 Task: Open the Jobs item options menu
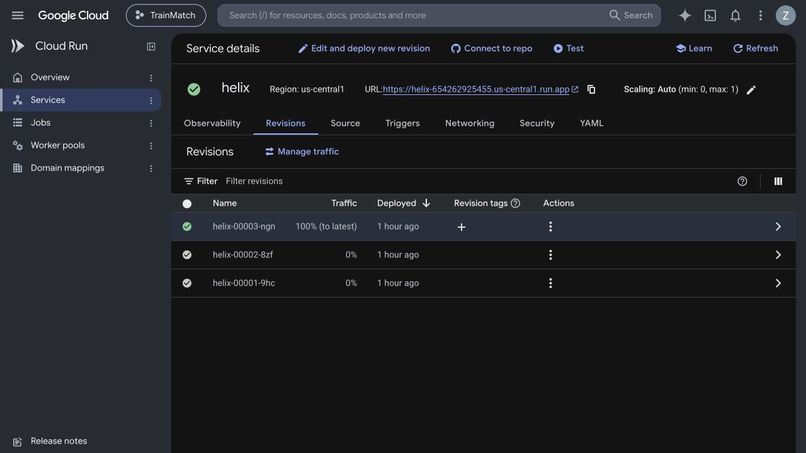[151, 123]
